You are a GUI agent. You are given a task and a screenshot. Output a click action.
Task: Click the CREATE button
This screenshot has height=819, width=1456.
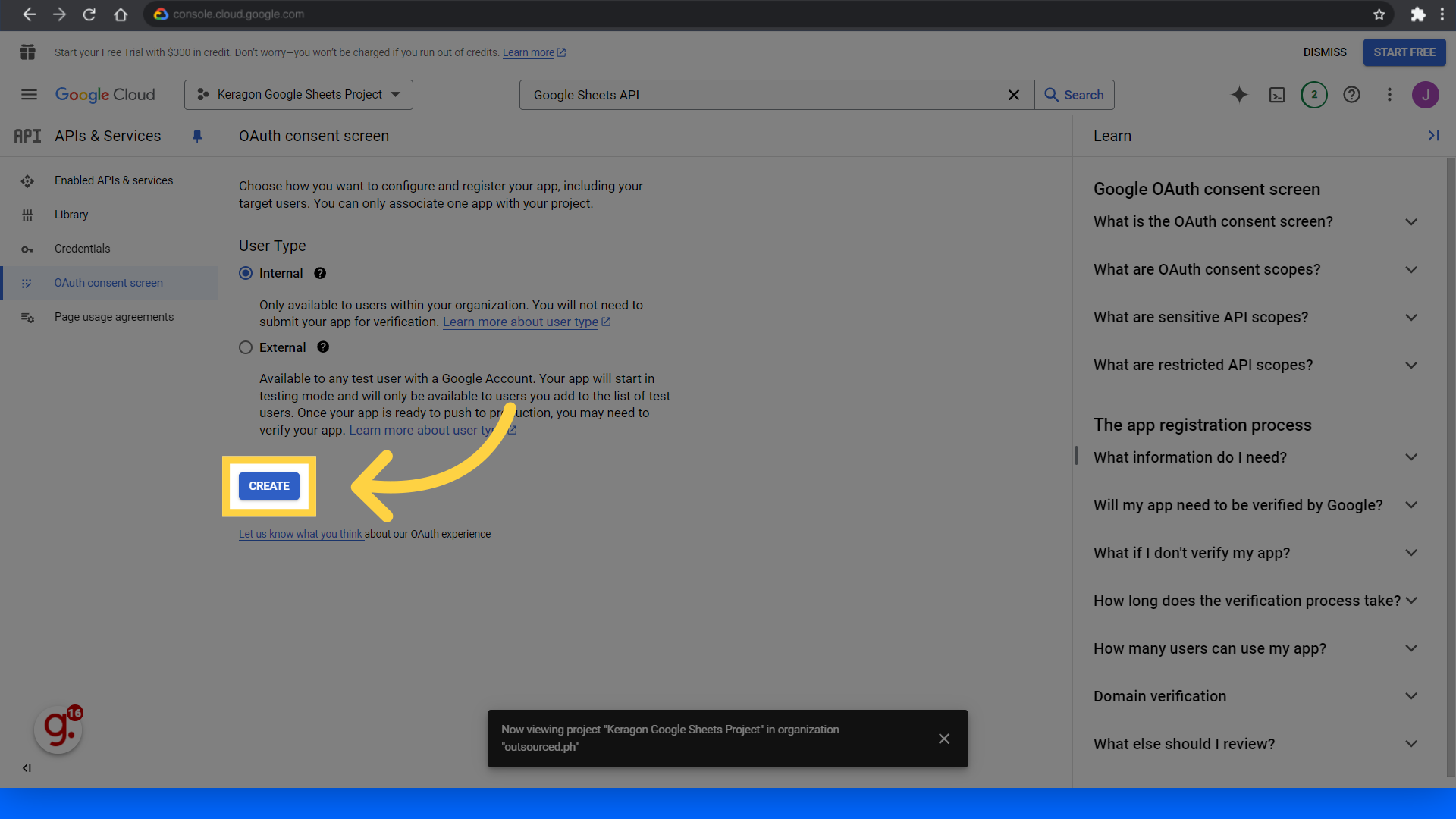tap(269, 486)
